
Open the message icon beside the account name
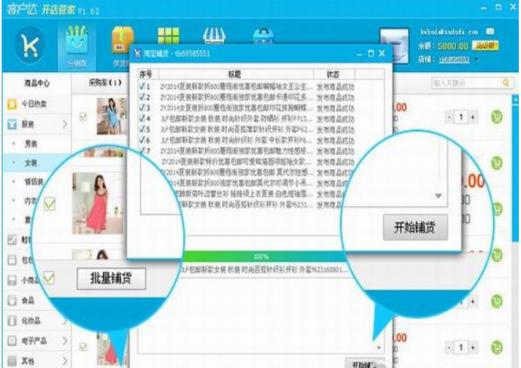(490, 32)
